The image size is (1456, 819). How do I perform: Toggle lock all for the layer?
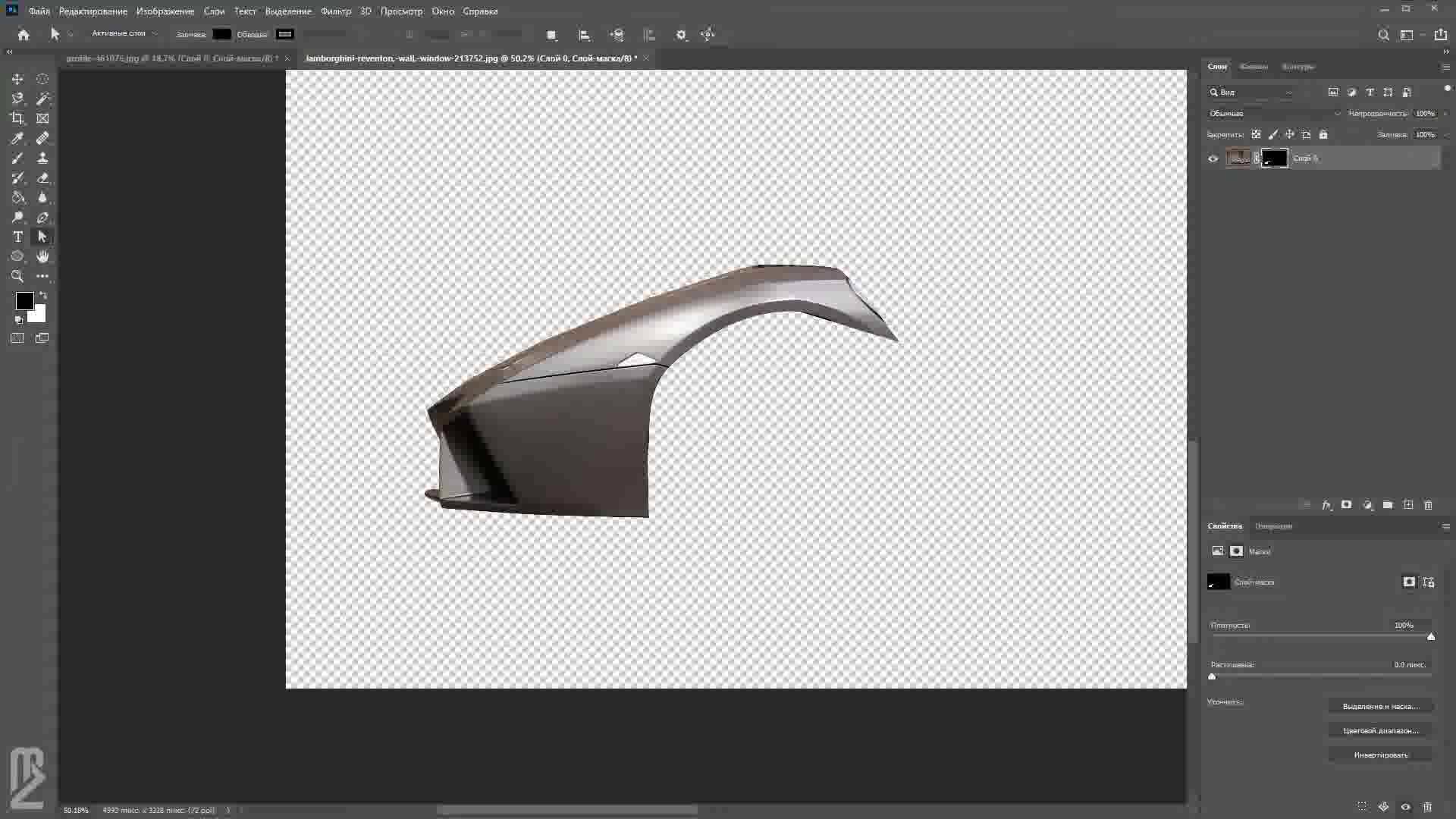tap(1323, 134)
